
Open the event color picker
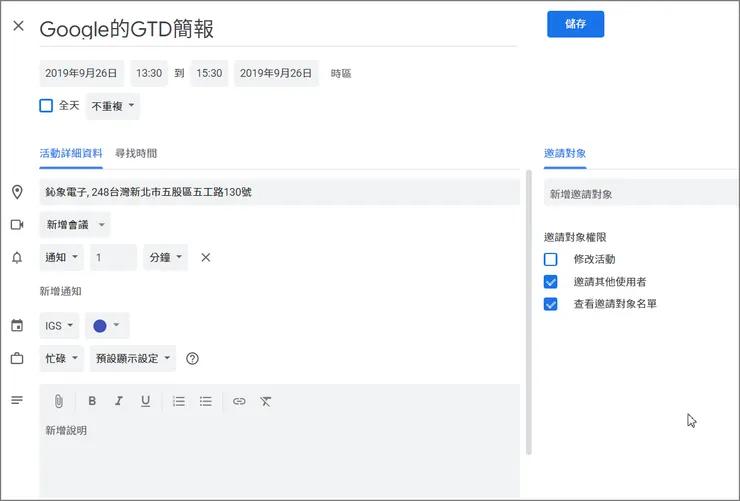tap(107, 326)
